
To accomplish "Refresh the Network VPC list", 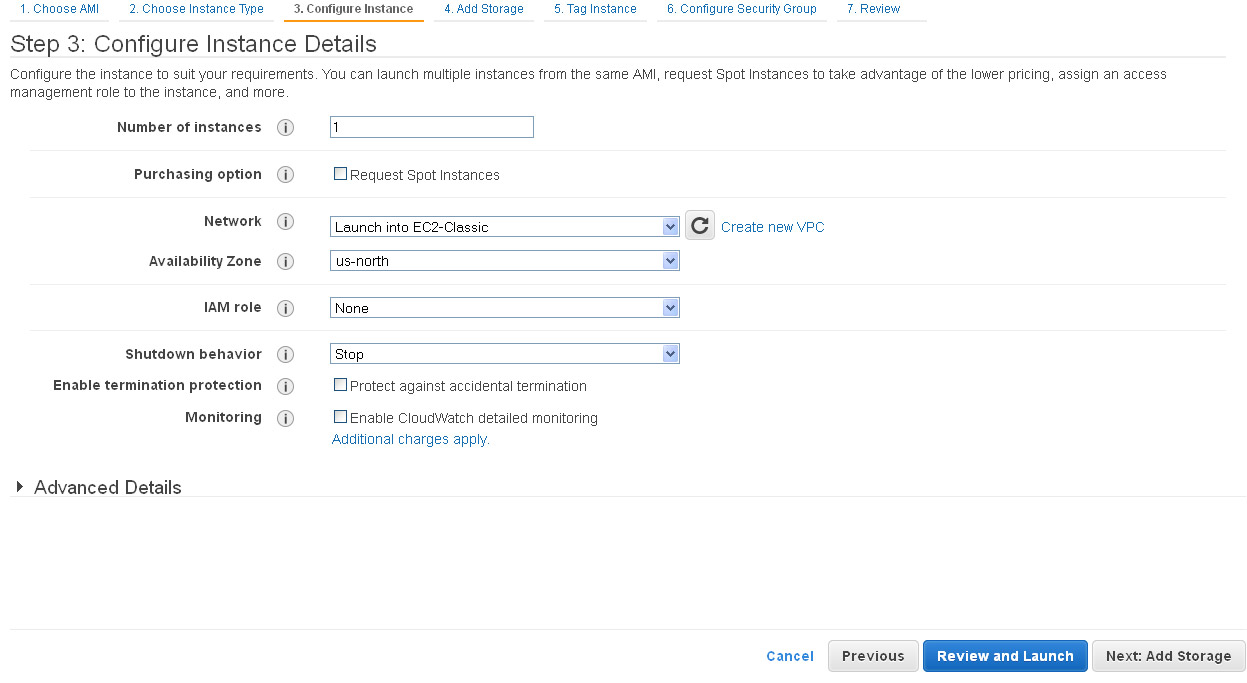I will 700,225.
